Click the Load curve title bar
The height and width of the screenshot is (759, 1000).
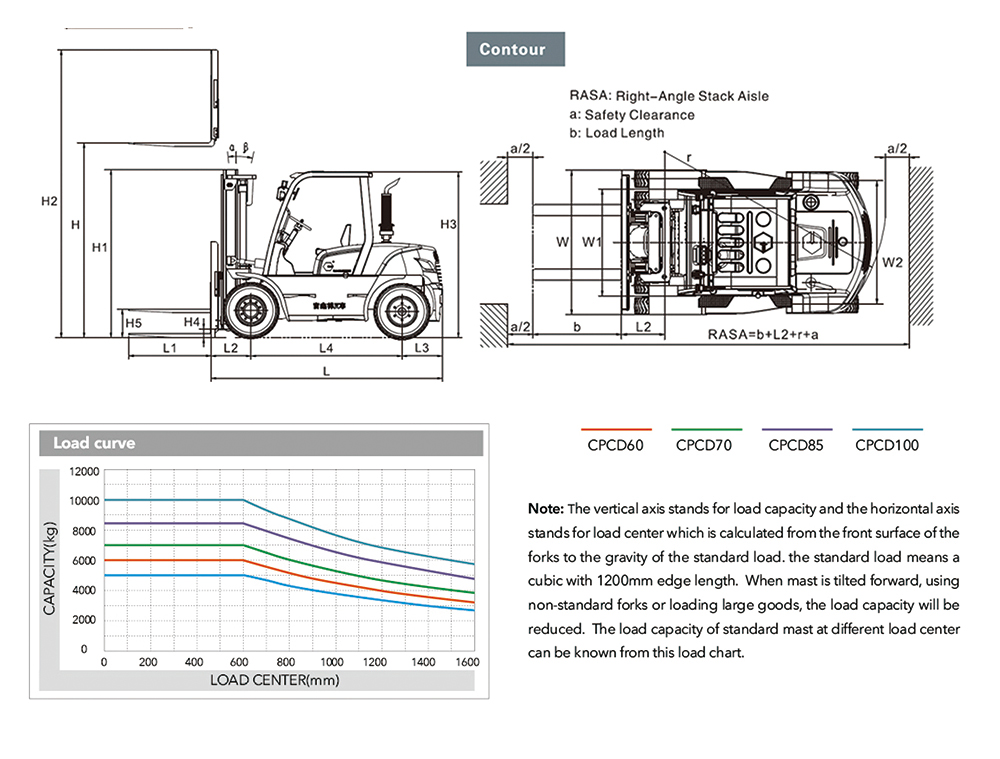[259, 443]
